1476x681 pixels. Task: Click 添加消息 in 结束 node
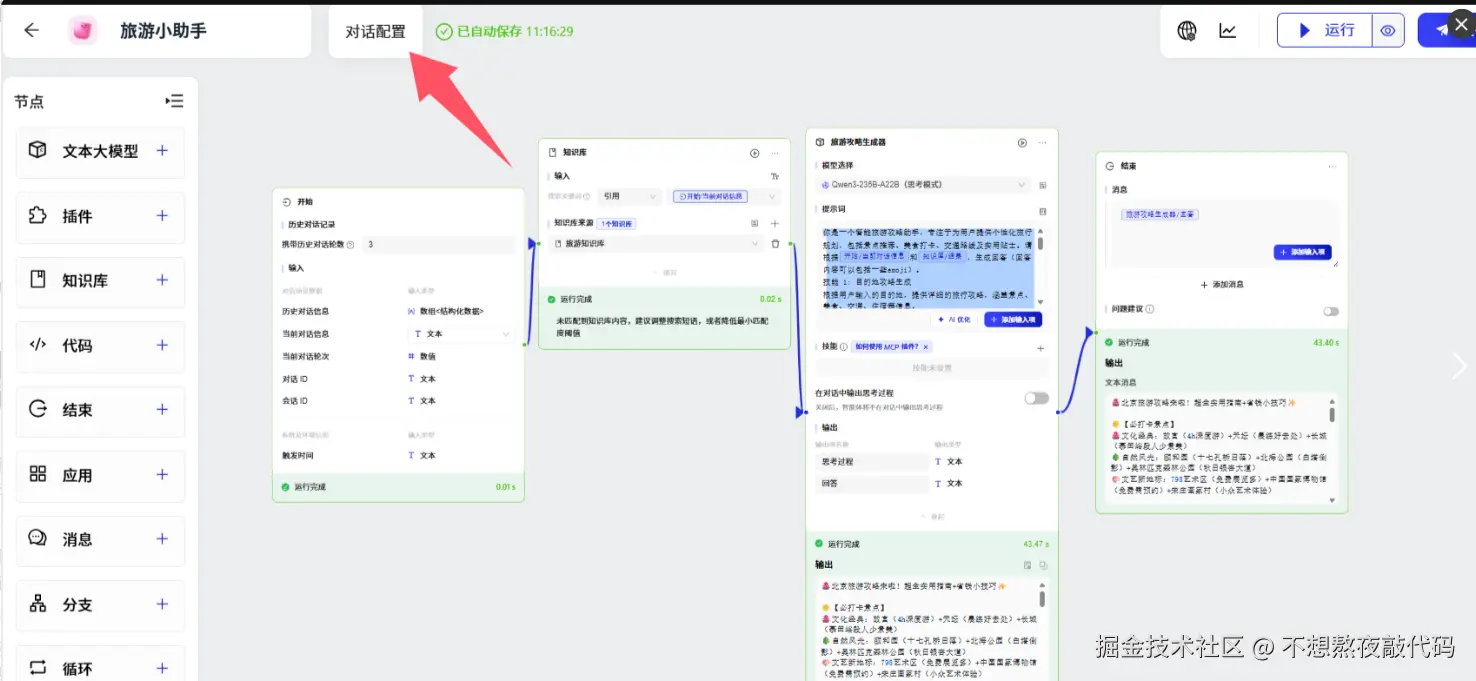tap(1222, 285)
